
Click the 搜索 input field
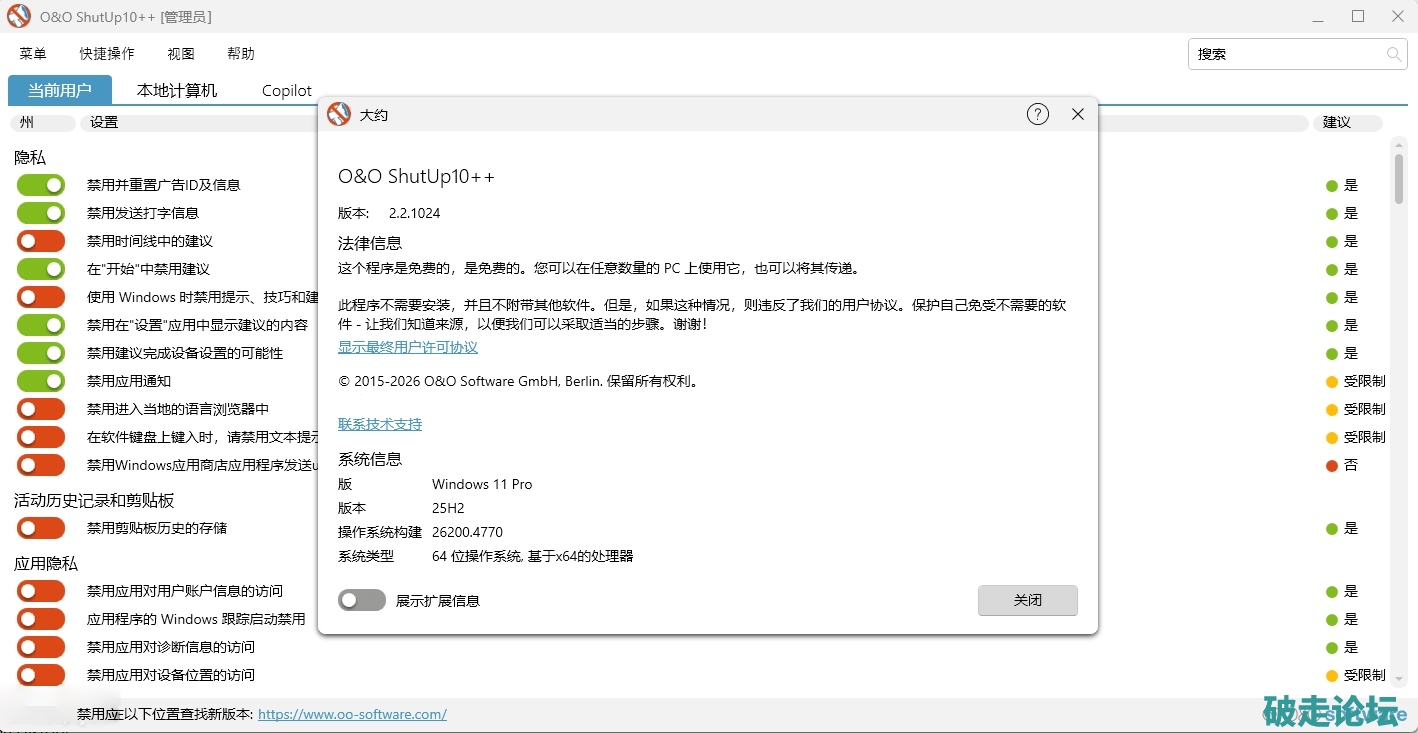(1285, 54)
